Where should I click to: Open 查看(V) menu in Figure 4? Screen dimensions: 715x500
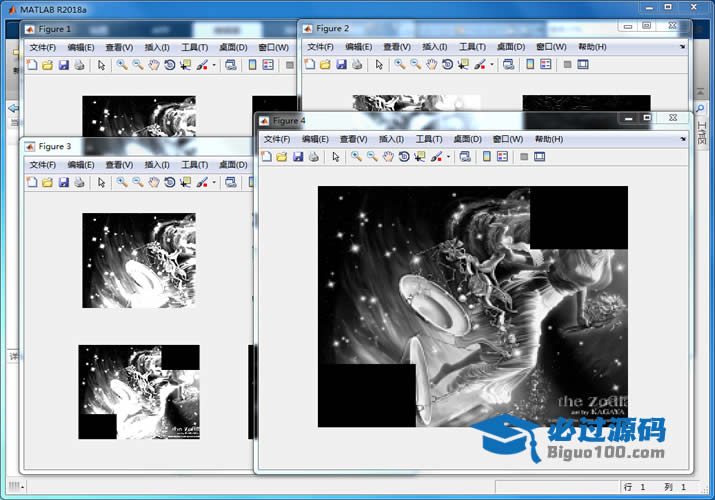pyautogui.click(x=353, y=139)
